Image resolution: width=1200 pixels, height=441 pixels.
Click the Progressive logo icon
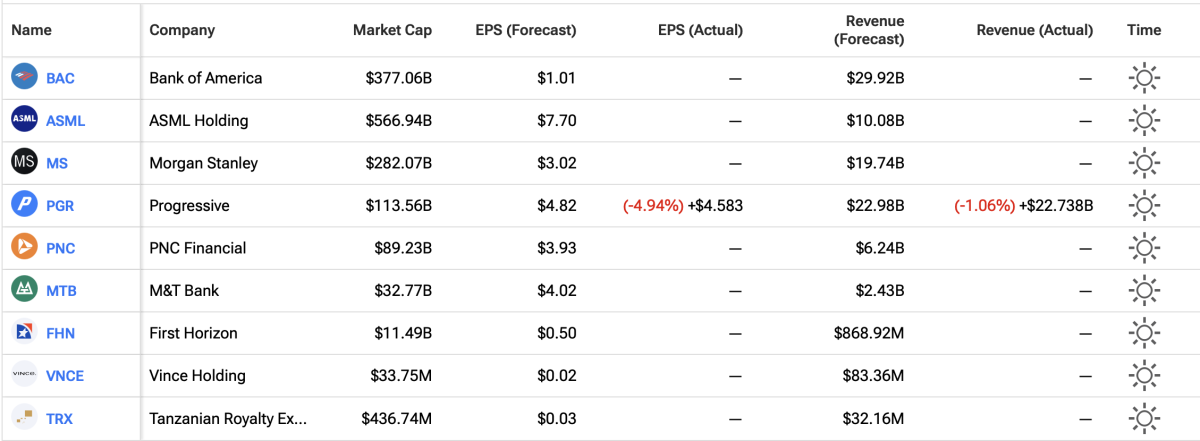tap(24, 205)
